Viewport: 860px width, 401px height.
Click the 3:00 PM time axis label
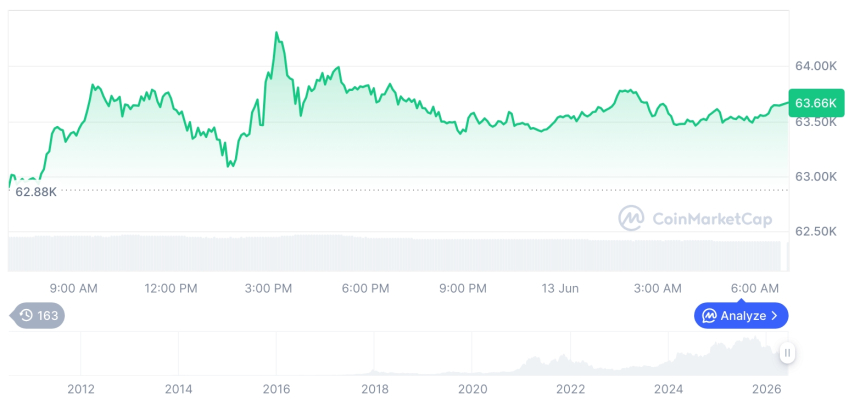(268, 288)
